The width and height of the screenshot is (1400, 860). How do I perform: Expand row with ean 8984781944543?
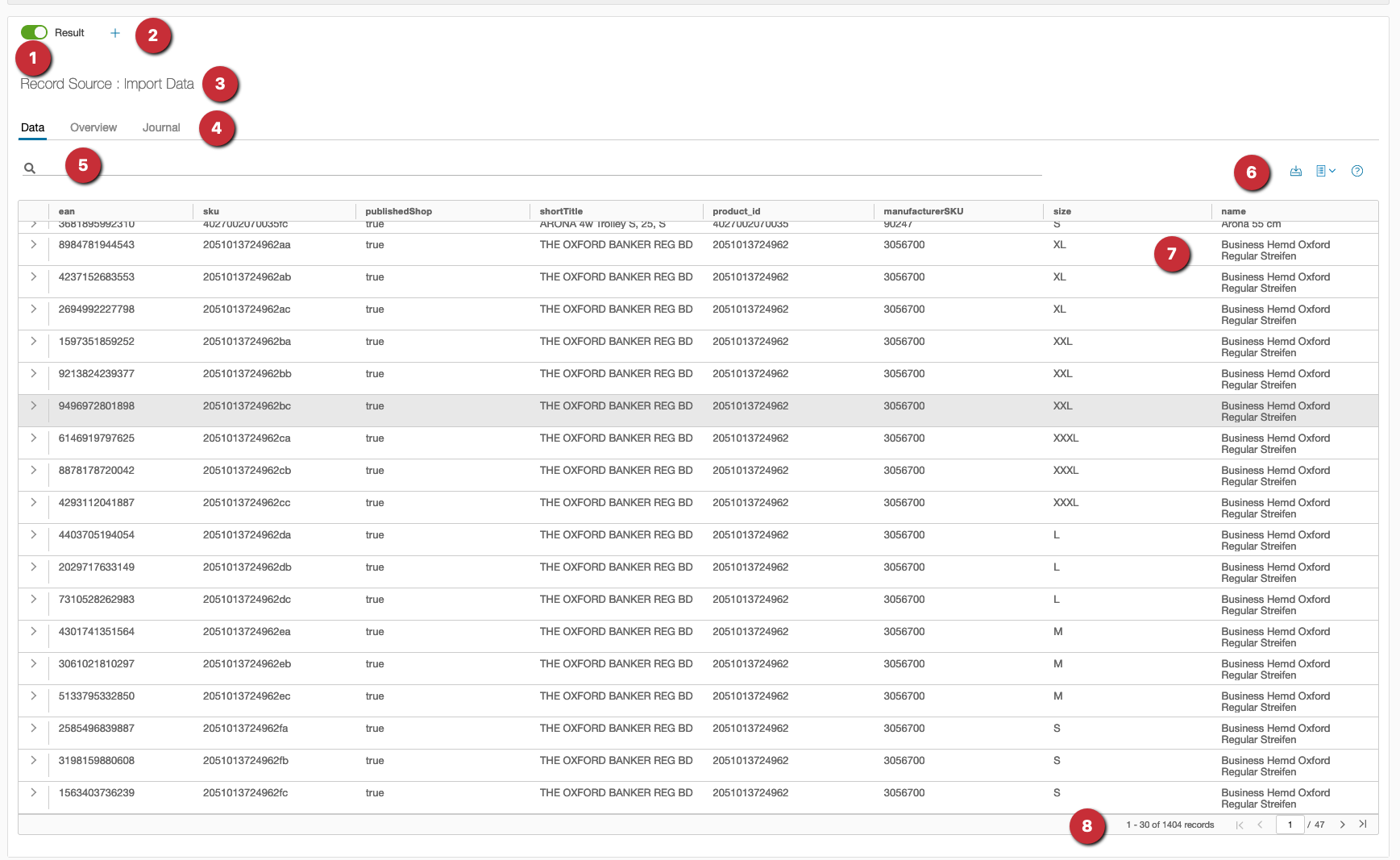pyautogui.click(x=33, y=244)
